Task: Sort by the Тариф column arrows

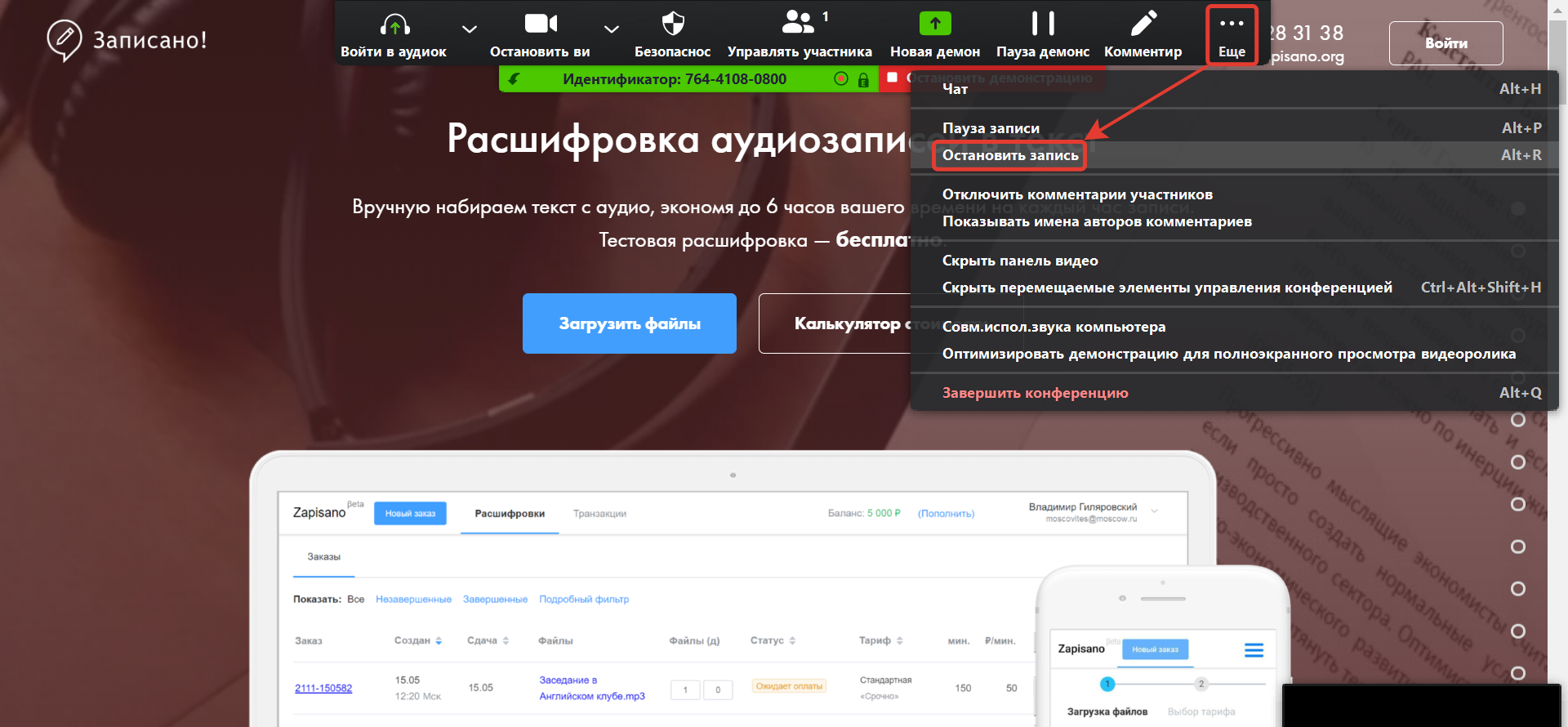Action: (x=899, y=641)
